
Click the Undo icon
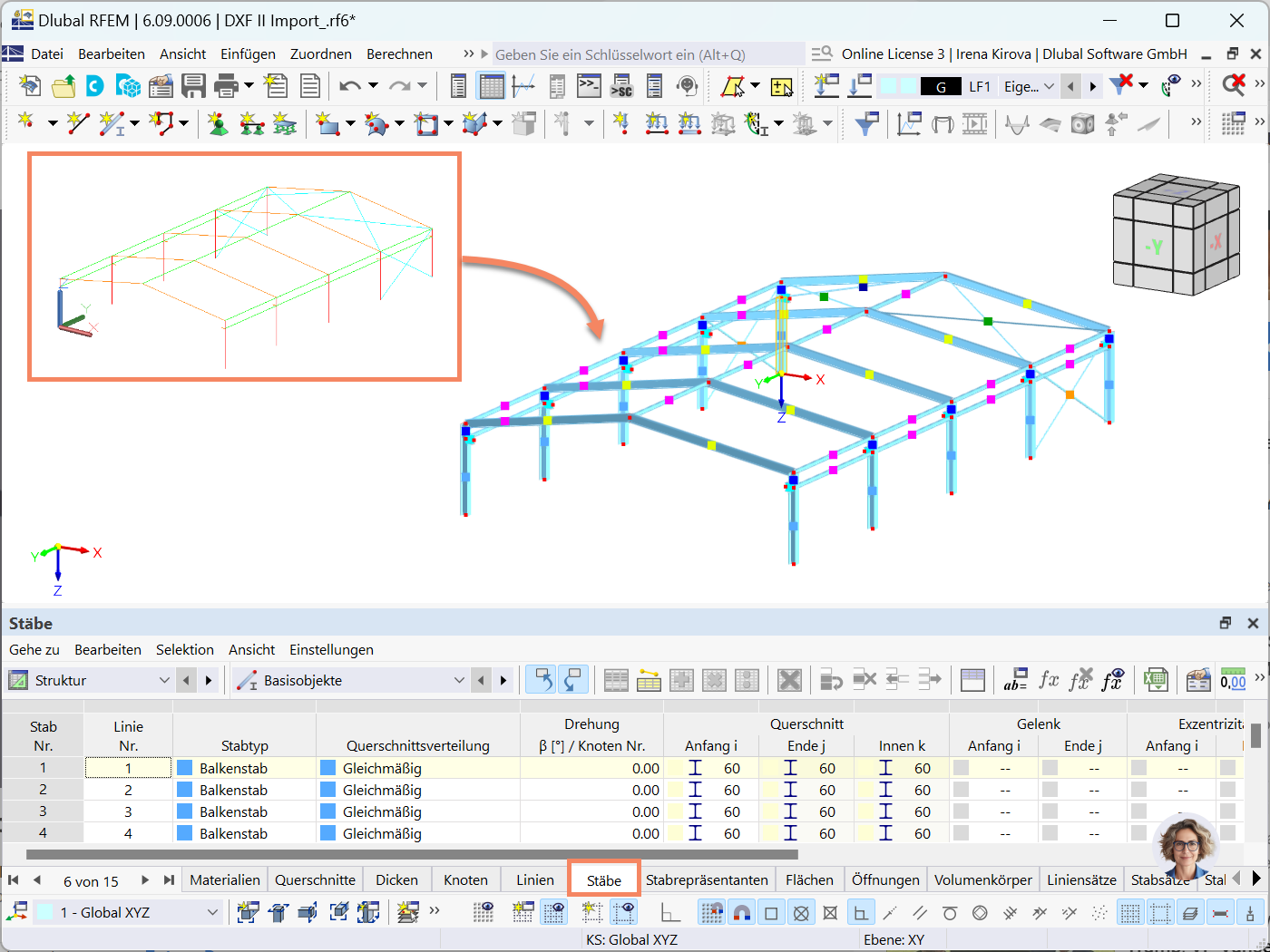coord(350,85)
